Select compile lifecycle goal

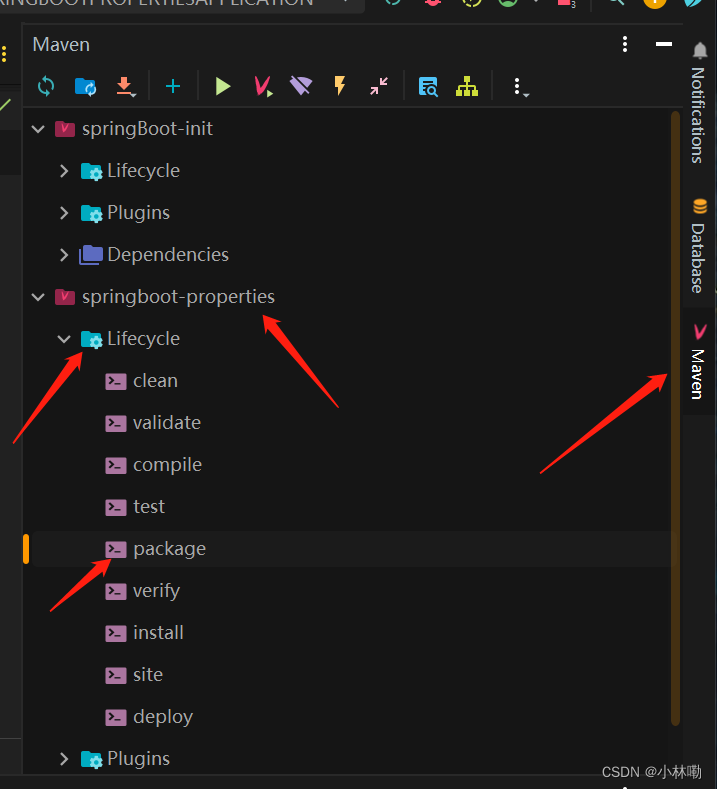click(168, 465)
